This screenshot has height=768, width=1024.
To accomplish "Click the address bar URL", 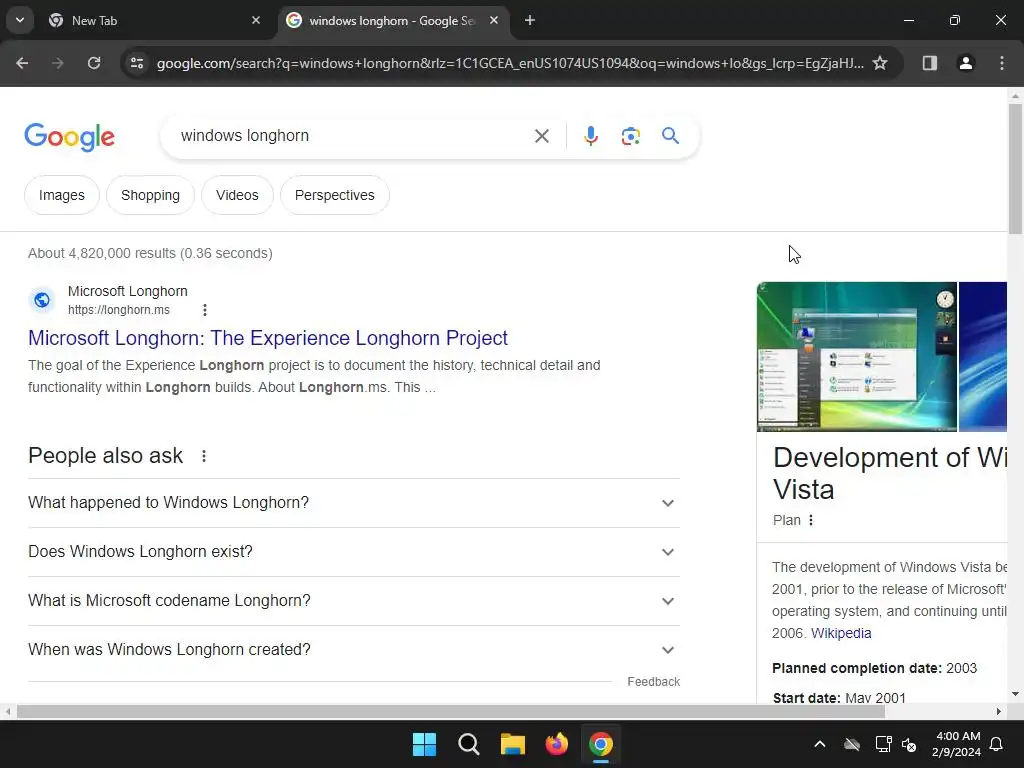I will coord(509,63).
